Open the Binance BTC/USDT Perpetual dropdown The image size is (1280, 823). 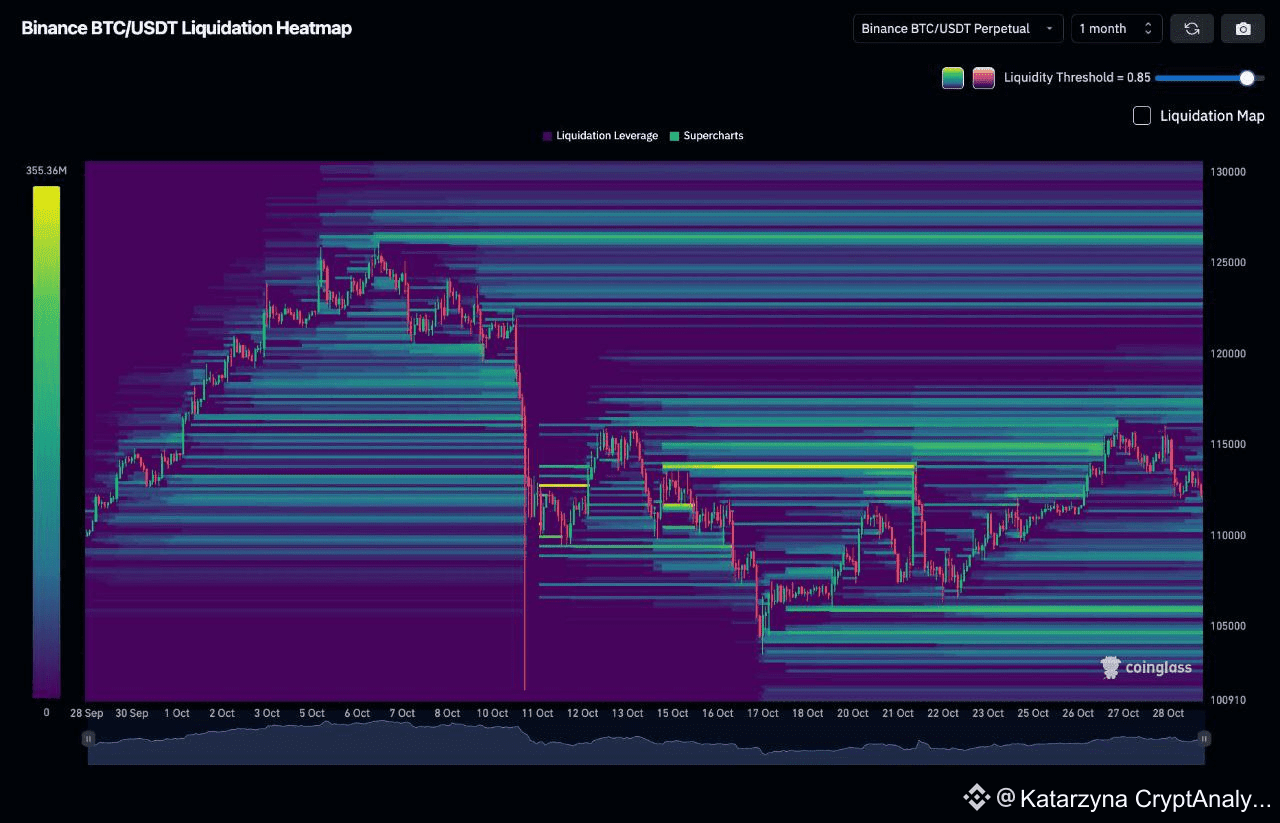point(958,29)
